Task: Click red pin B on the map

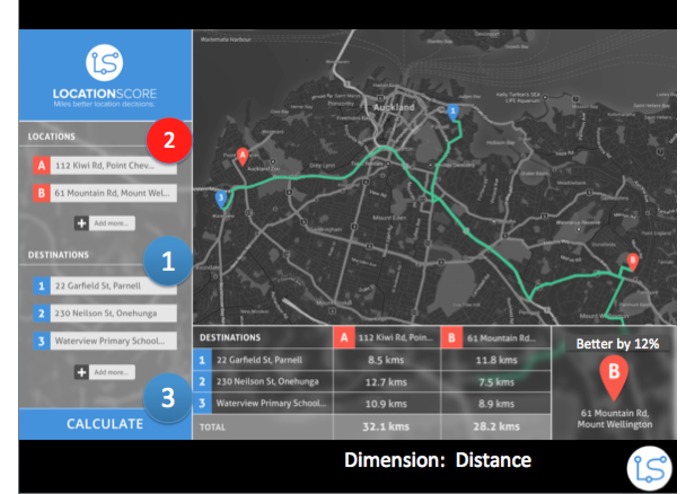Action: [633, 261]
